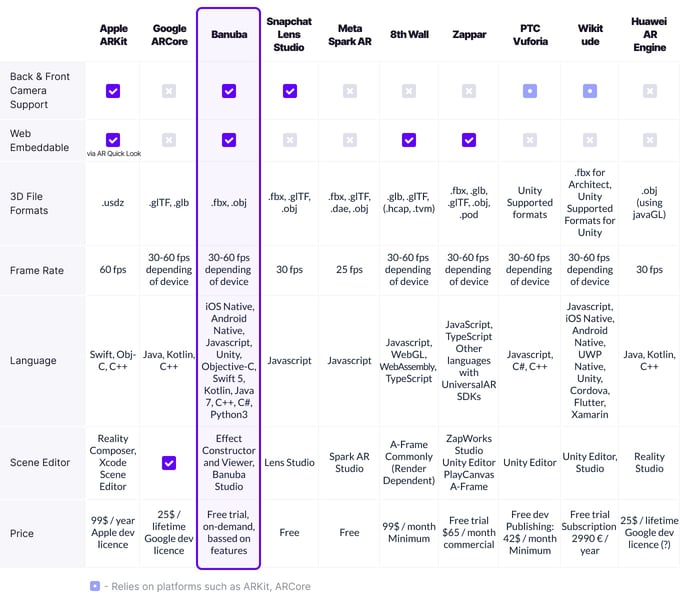680x615 pixels.
Task: Click Zappar's camera support X icon
Action: [x=469, y=91]
